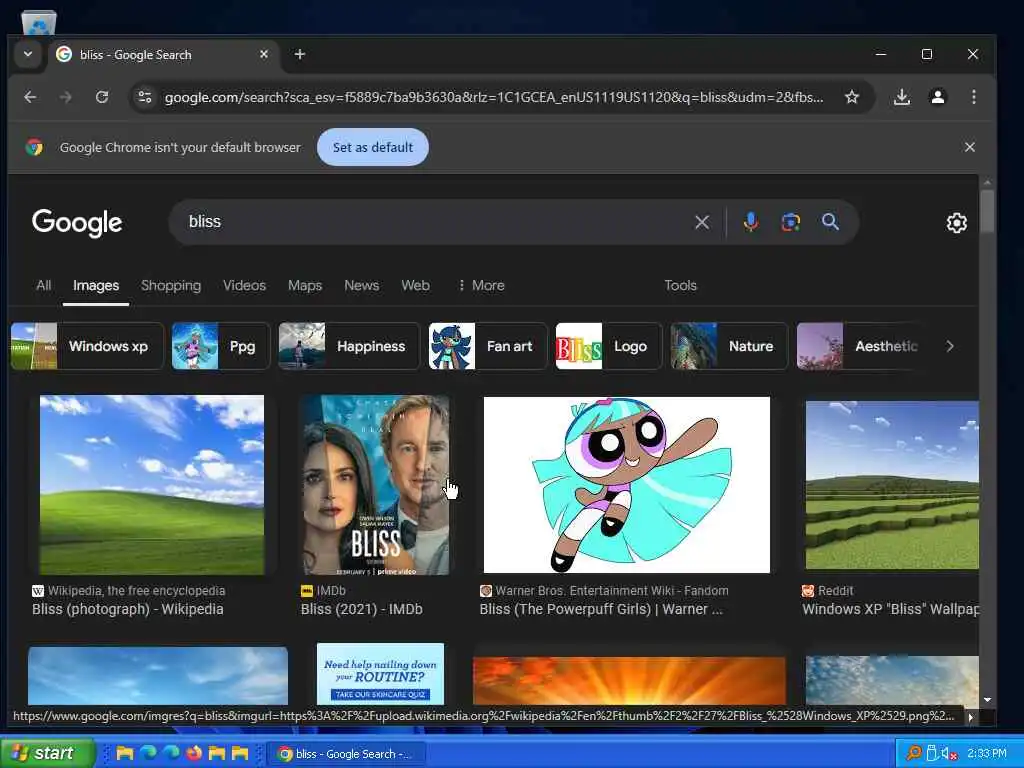This screenshot has height=768, width=1024.
Task: Select the Images tab
Action: click(x=96, y=285)
